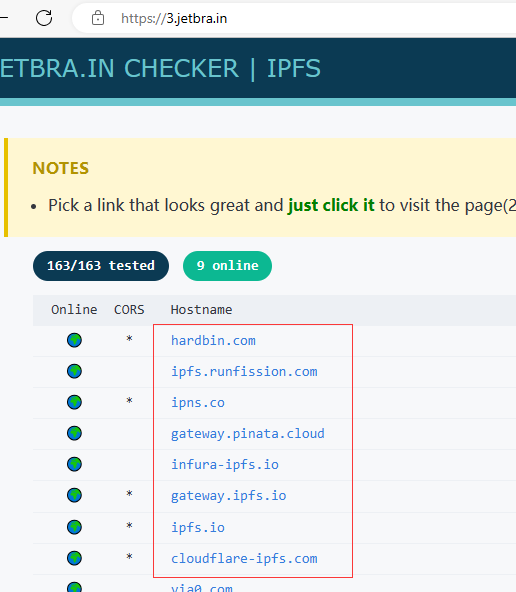Image resolution: width=516 pixels, height=592 pixels.
Task: Visit the ipns.co hostname link
Action: click(198, 402)
